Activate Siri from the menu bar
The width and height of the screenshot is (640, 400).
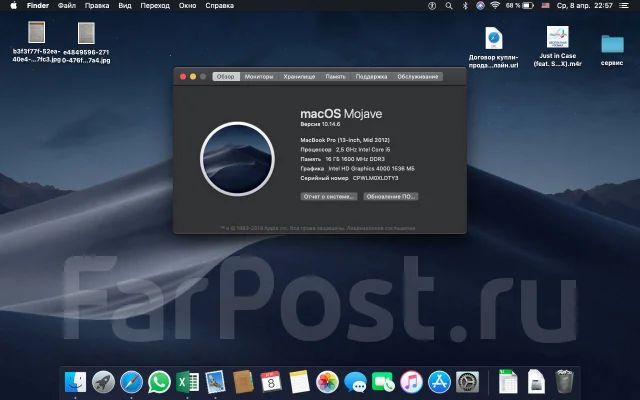tap(480, 6)
